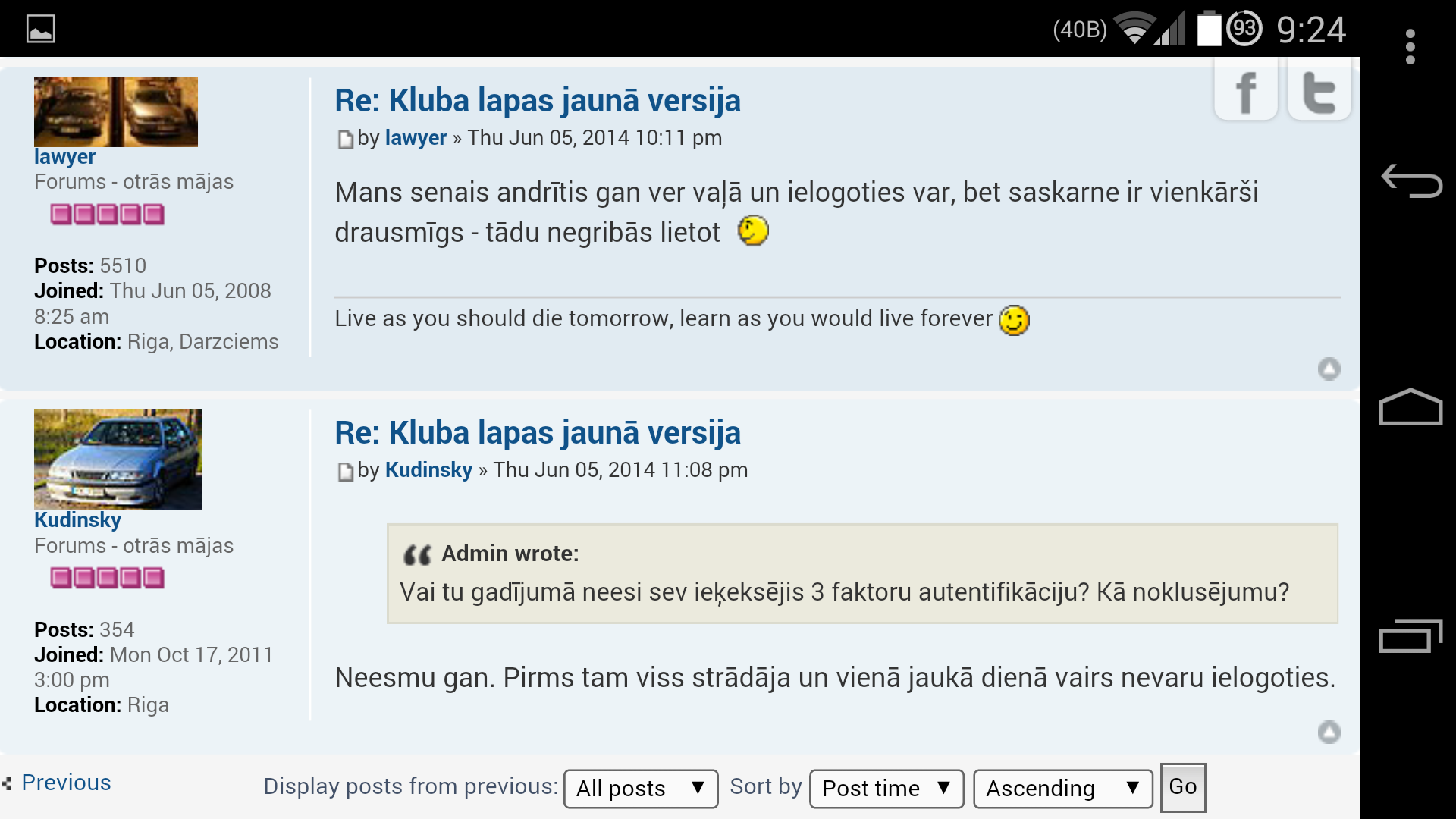This screenshot has height=819, width=1456.
Task: Open Kudinsky's username profile link in sidebar
Action: click(77, 520)
